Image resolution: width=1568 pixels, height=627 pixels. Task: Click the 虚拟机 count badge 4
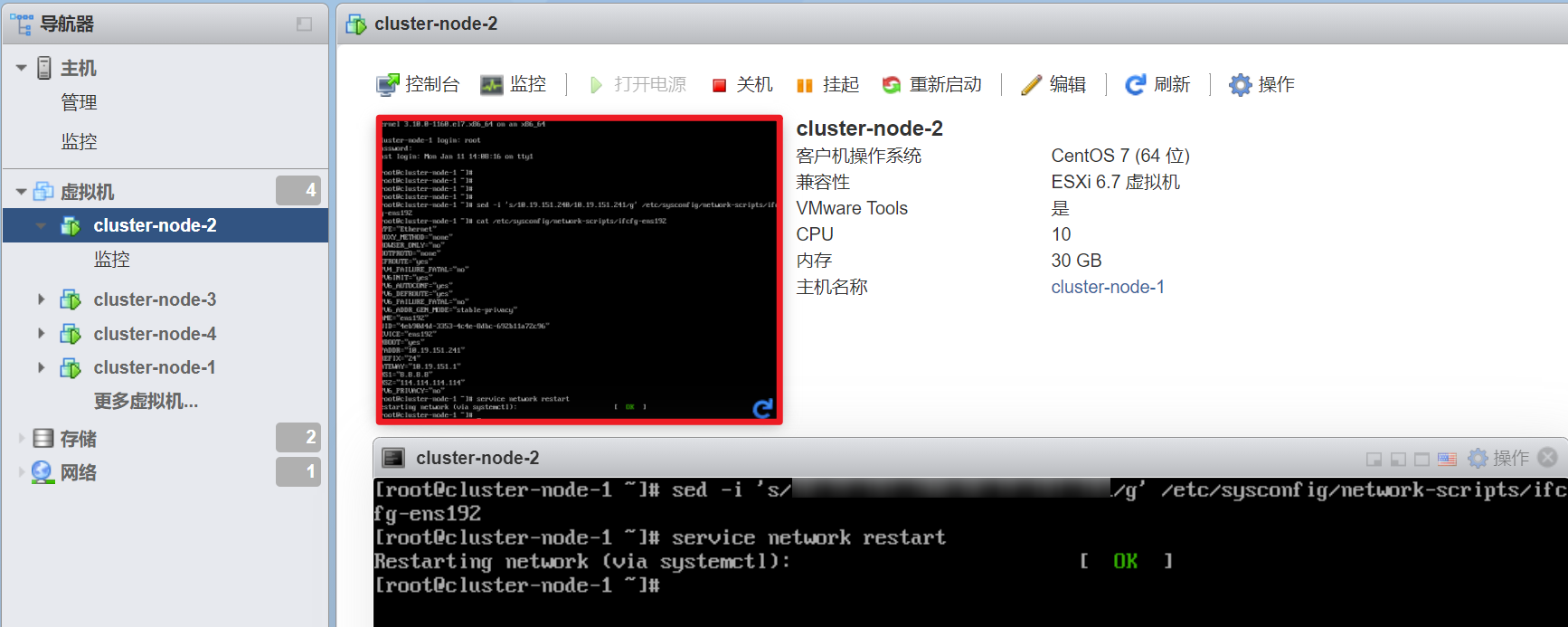point(298,190)
